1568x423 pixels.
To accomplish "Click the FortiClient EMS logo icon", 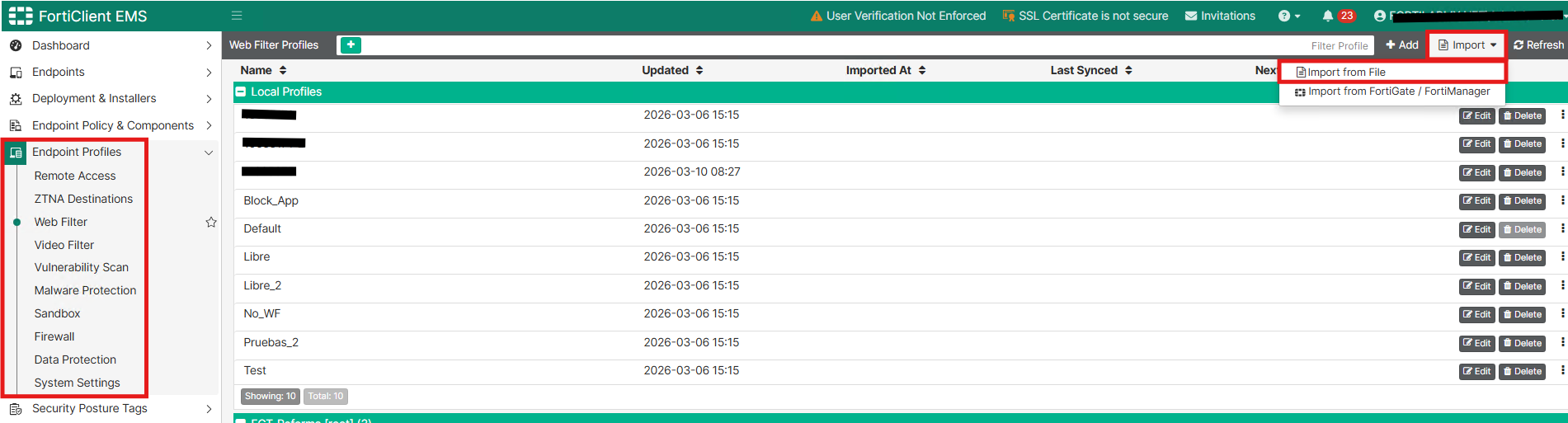I will tap(21, 16).
